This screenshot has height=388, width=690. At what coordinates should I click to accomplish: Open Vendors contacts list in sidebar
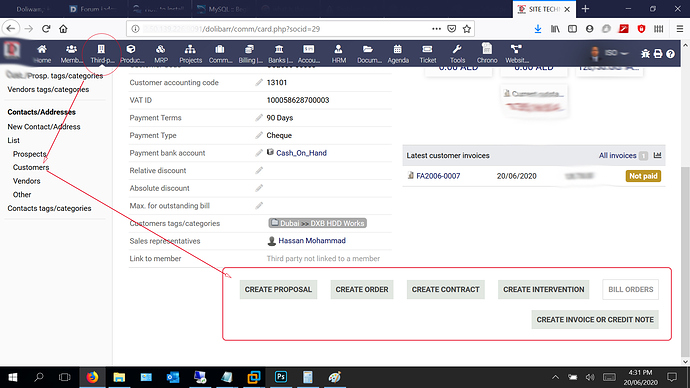click(26, 181)
